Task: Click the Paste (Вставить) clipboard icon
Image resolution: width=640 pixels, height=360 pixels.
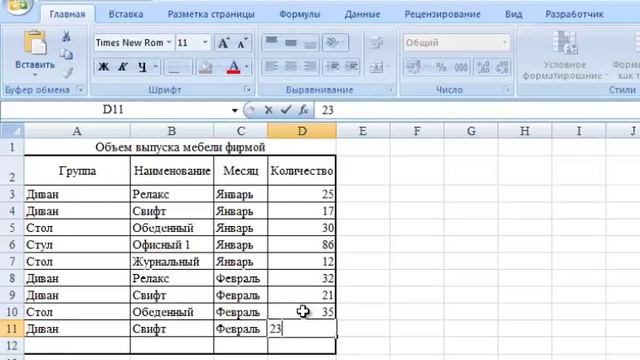Action: [x=35, y=42]
